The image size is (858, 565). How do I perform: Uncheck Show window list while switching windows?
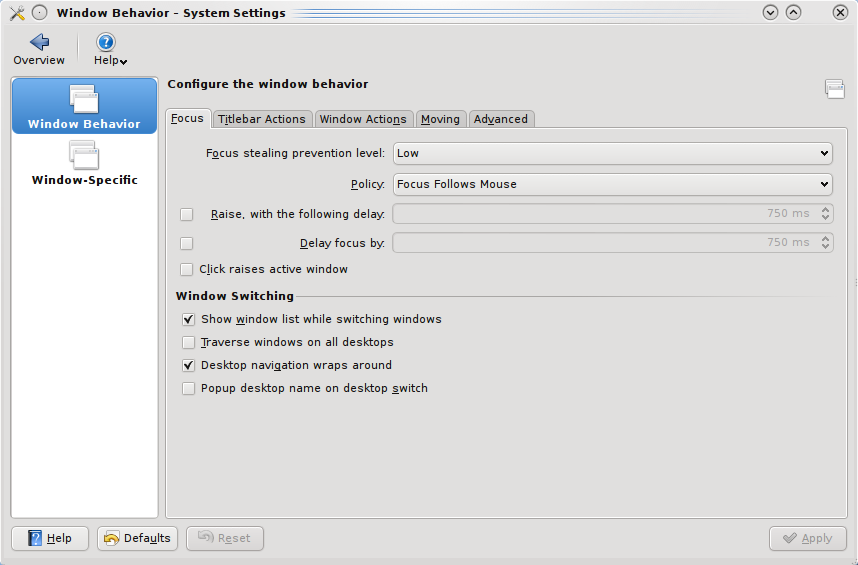[x=188, y=320]
